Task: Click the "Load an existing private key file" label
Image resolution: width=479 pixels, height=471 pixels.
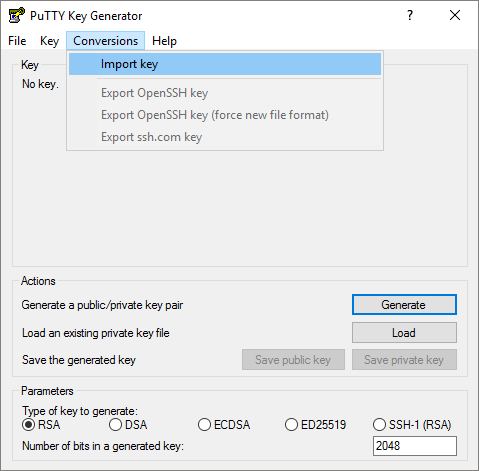Action: click(96, 333)
